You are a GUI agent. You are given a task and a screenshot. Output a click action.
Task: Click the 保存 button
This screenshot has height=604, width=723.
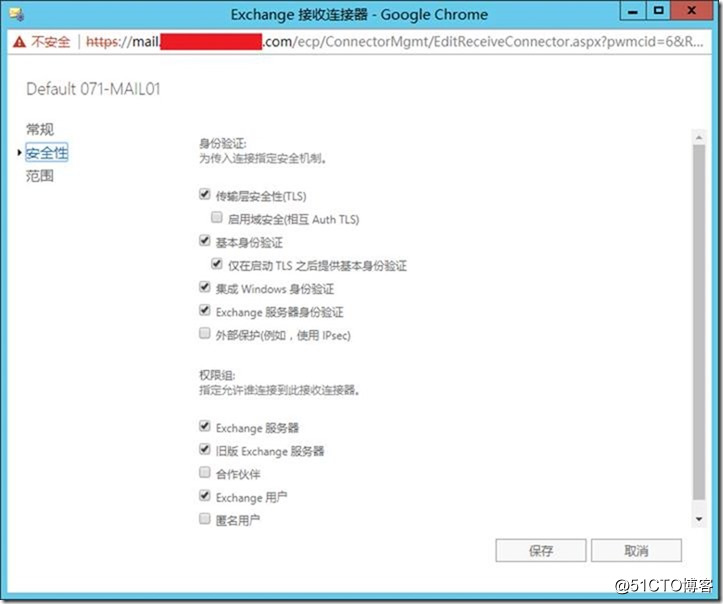(541, 551)
